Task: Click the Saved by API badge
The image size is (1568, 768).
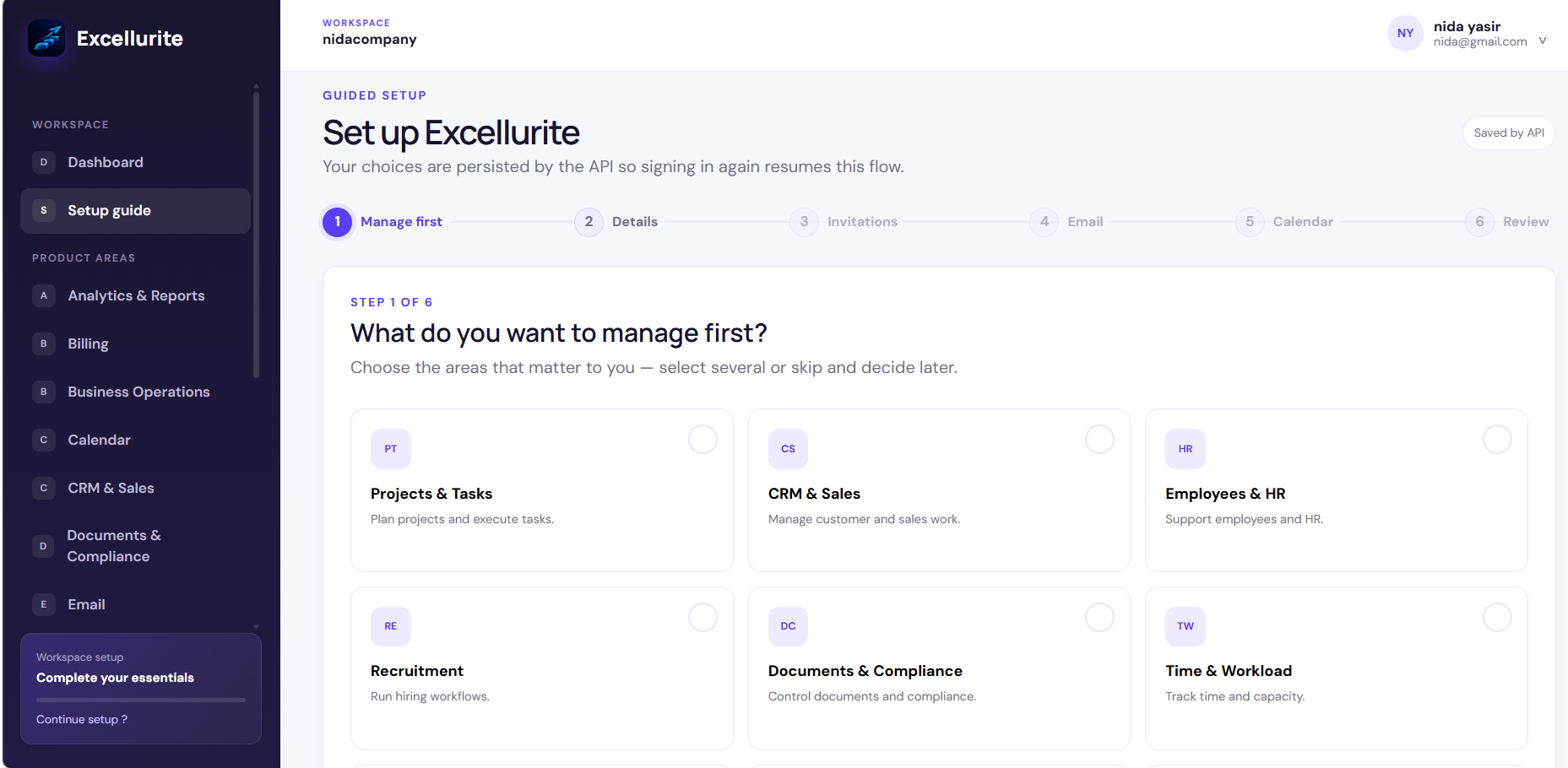Action: point(1509,133)
